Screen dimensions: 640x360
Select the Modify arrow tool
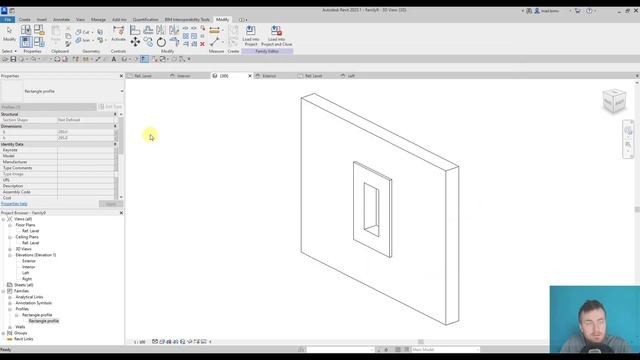pos(9,33)
